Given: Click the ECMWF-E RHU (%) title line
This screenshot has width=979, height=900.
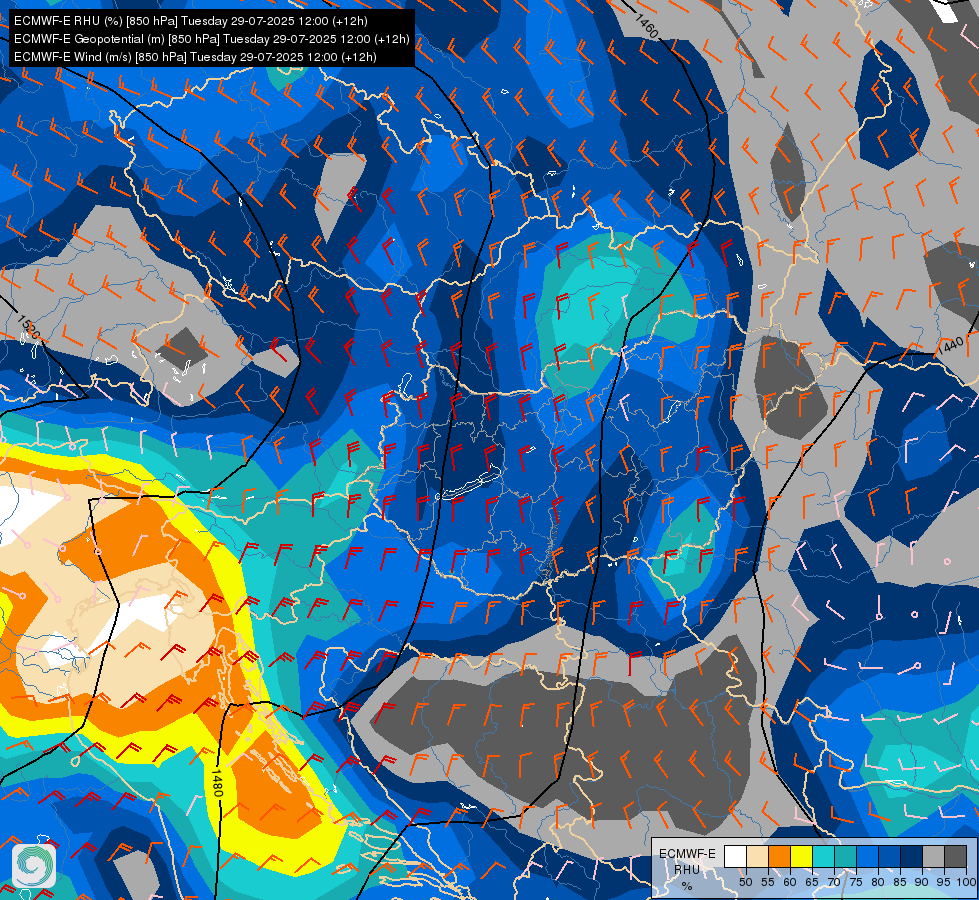Looking at the screenshot, I should point(190,21).
